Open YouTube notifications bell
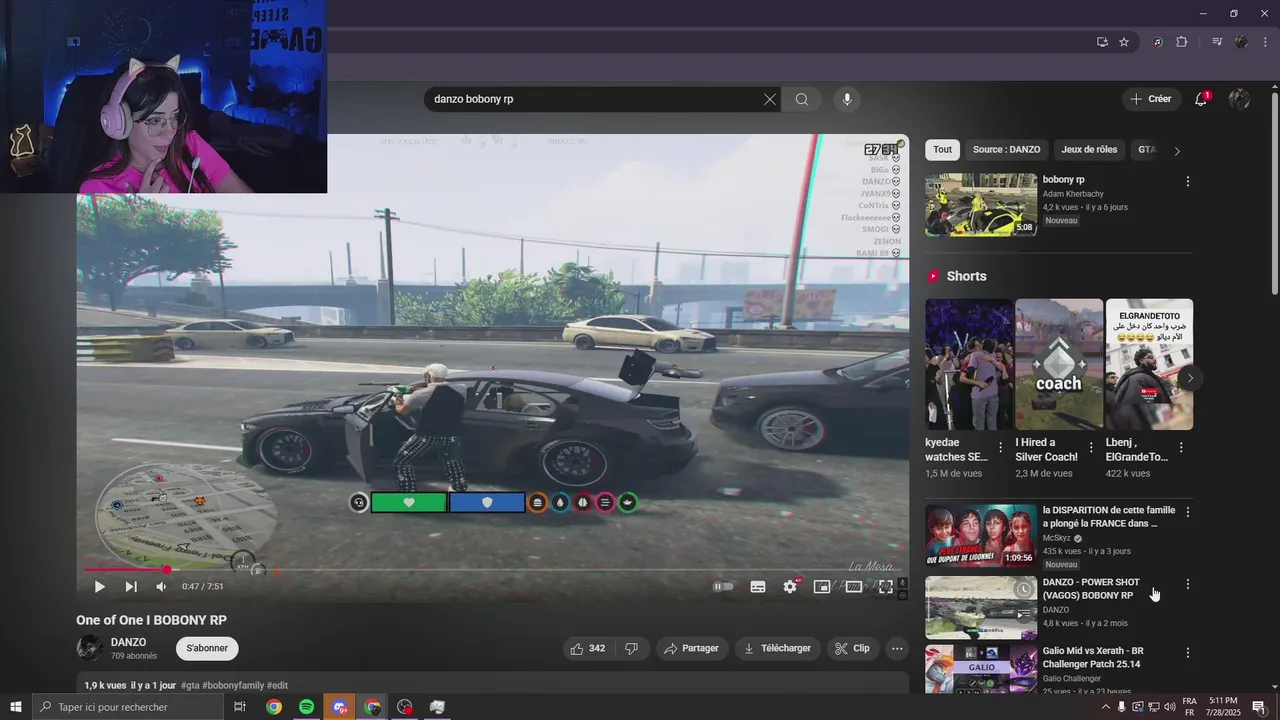 [1201, 99]
